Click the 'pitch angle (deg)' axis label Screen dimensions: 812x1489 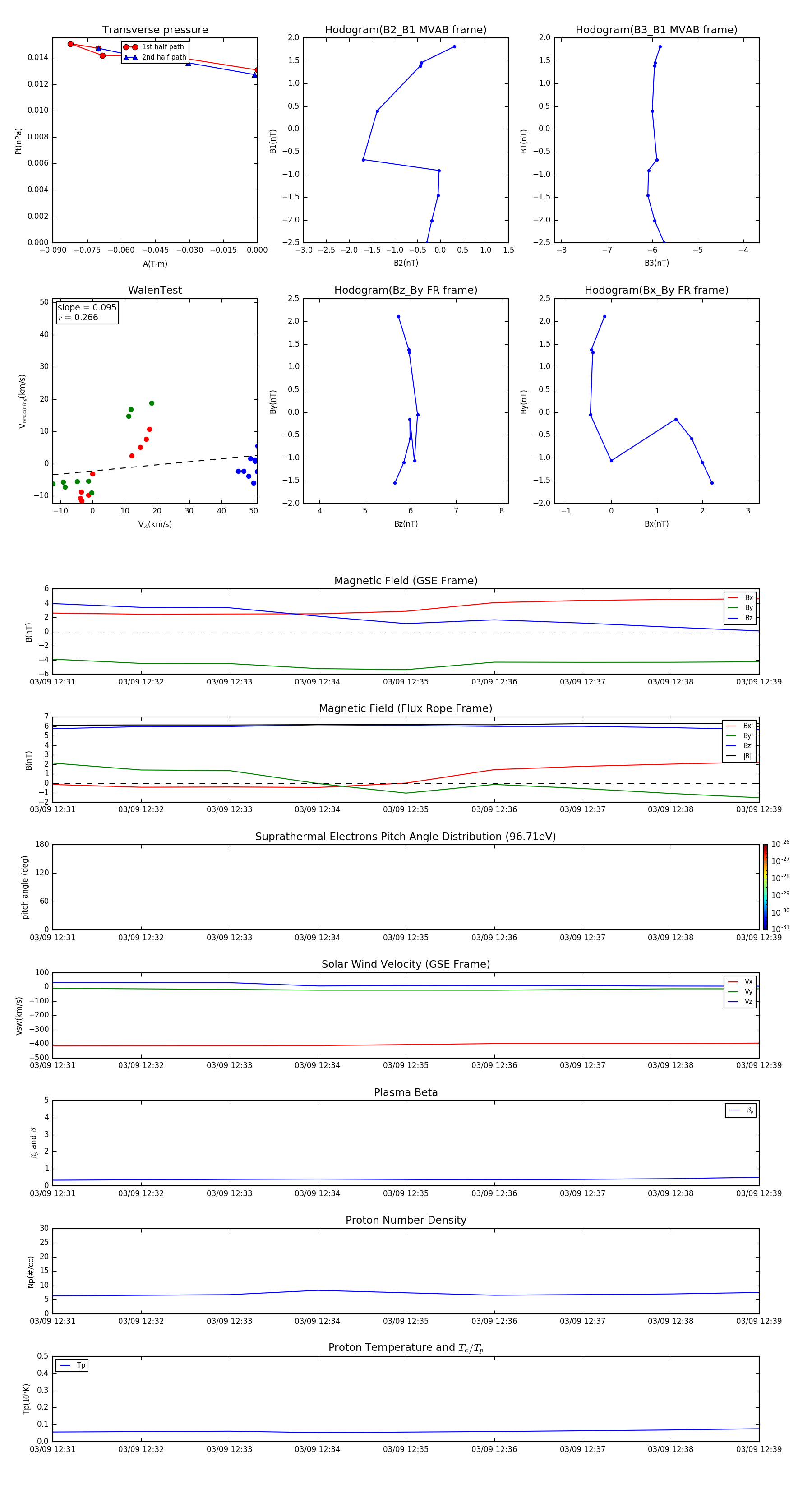click(x=25, y=887)
